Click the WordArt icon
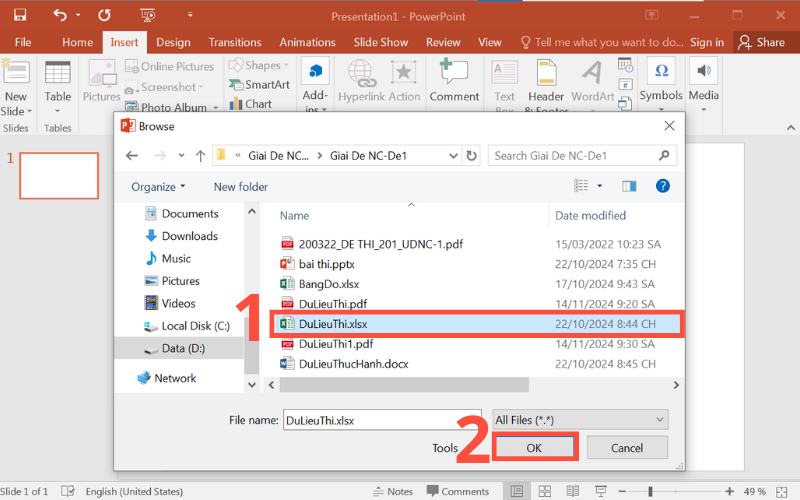This screenshot has height=500, width=800. [593, 79]
